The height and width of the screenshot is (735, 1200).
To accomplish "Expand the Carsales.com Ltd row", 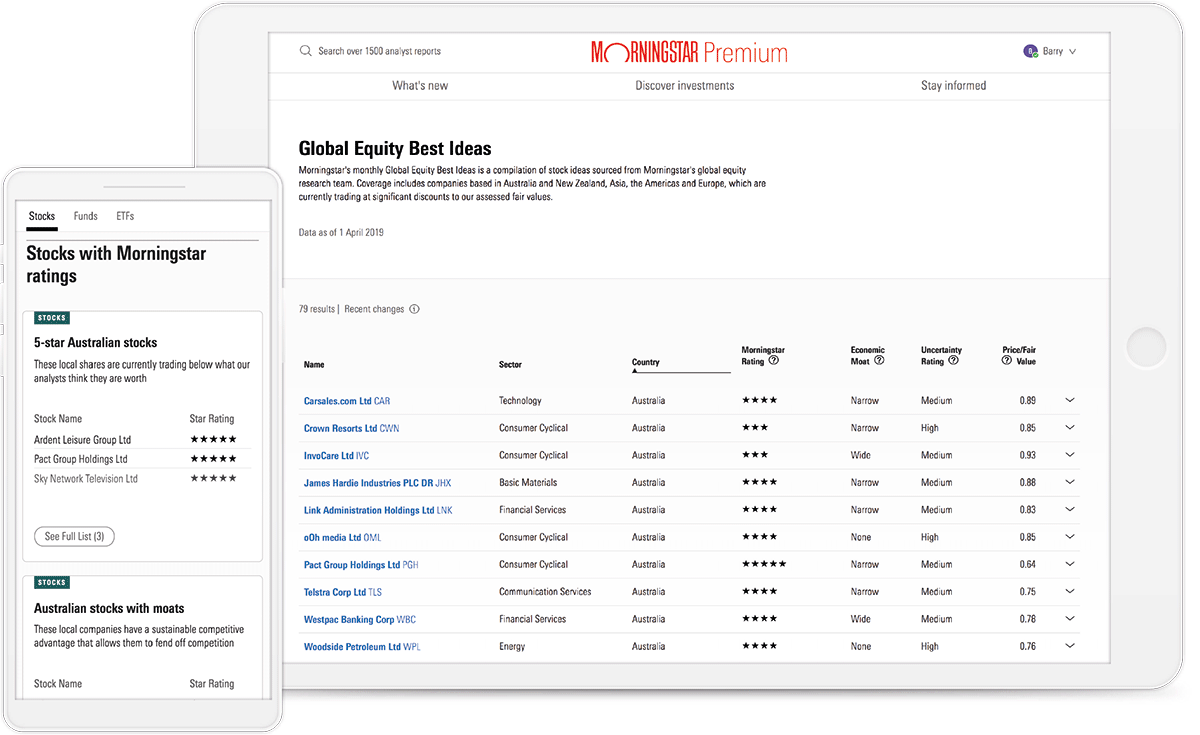I will (1070, 400).
